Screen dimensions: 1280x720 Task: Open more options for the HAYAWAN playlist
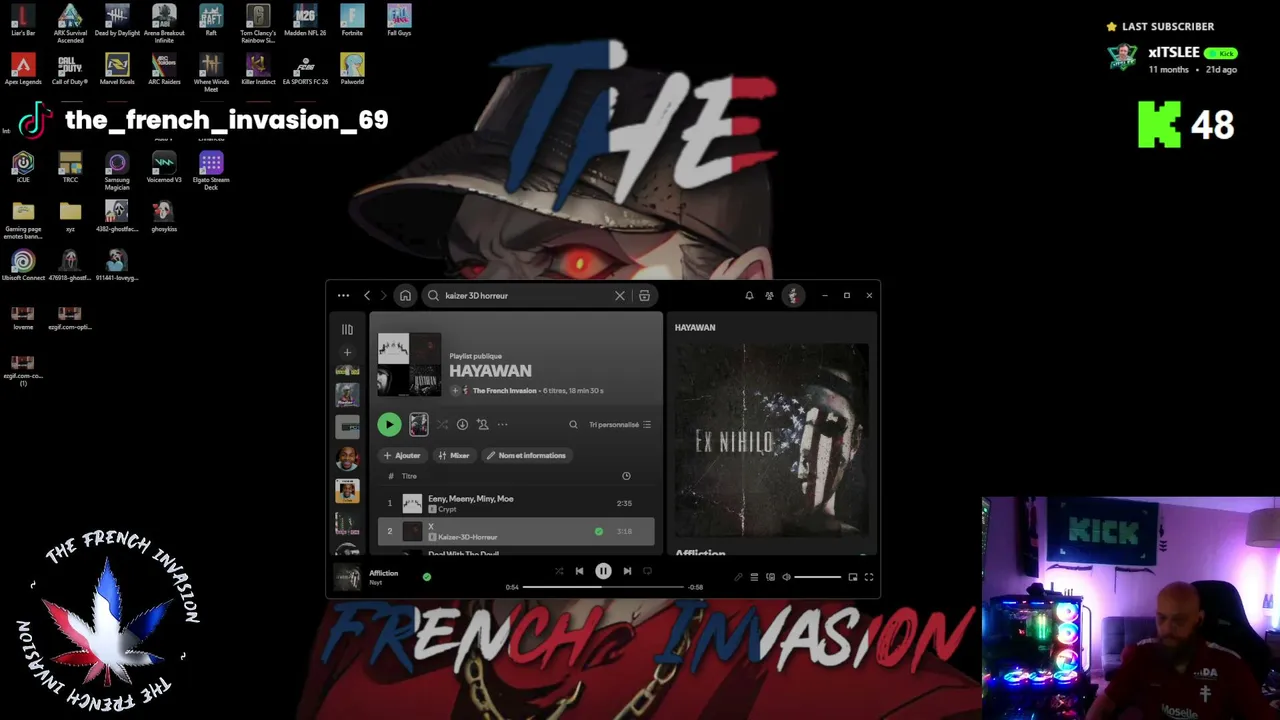pos(502,425)
